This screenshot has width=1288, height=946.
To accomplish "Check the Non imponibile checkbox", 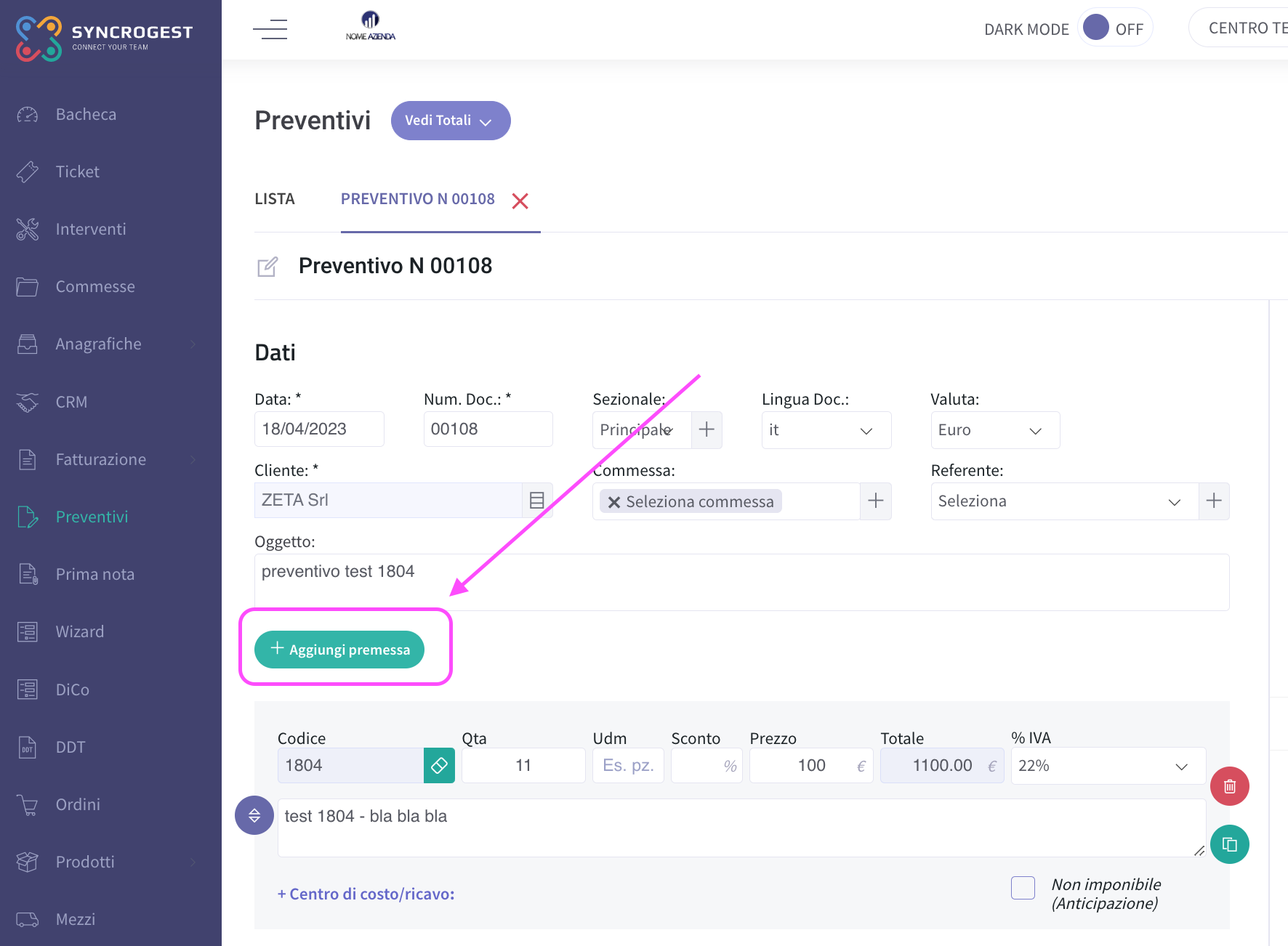I will 1023,888.
